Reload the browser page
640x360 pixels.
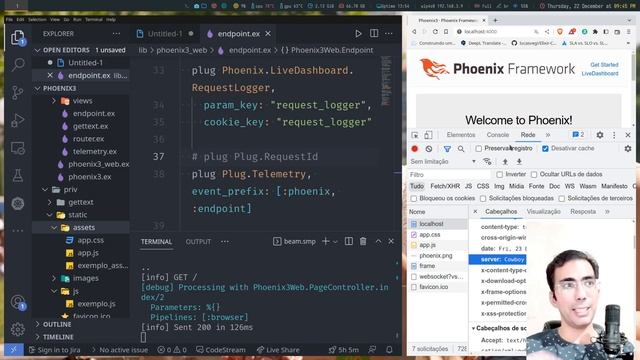pos(435,31)
